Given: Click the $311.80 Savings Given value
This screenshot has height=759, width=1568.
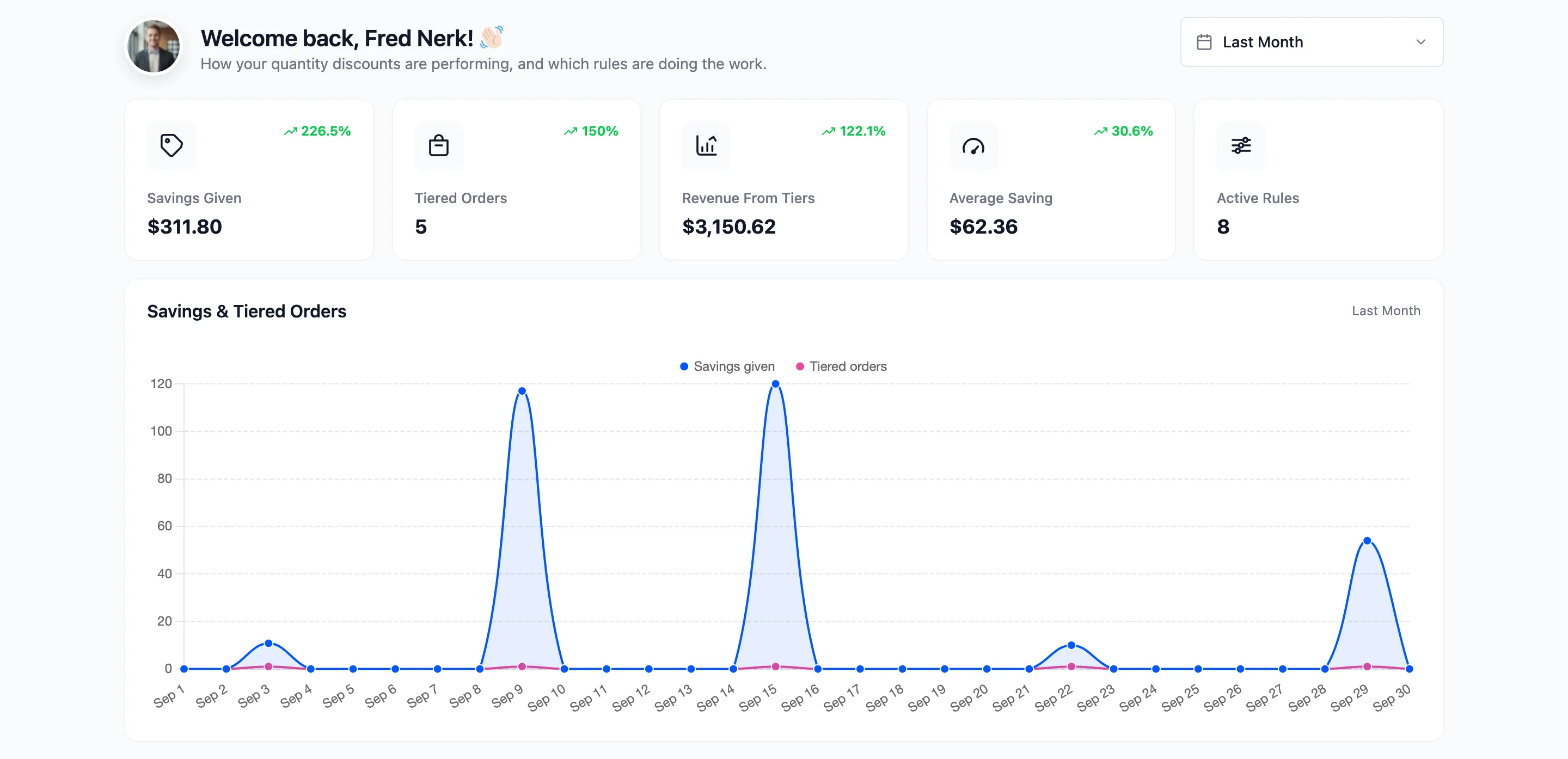Looking at the screenshot, I should tap(185, 227).
